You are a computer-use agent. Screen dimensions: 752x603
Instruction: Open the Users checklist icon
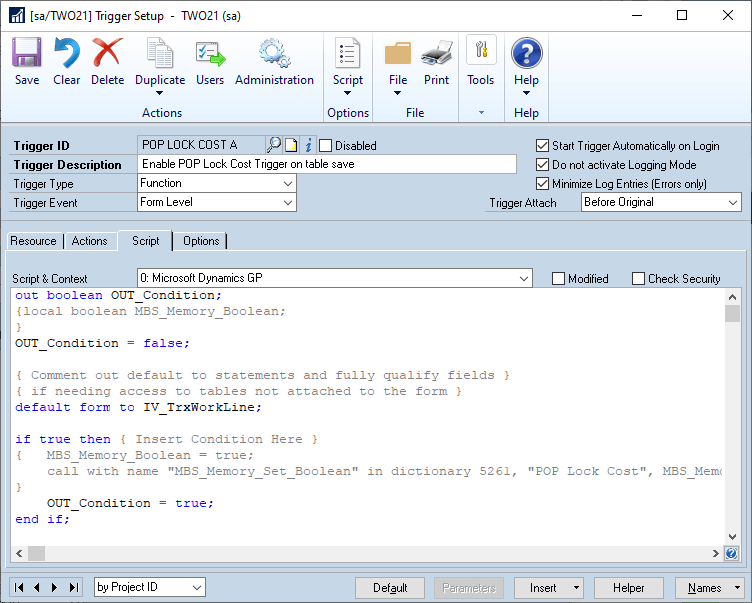[x=210, y=52]
